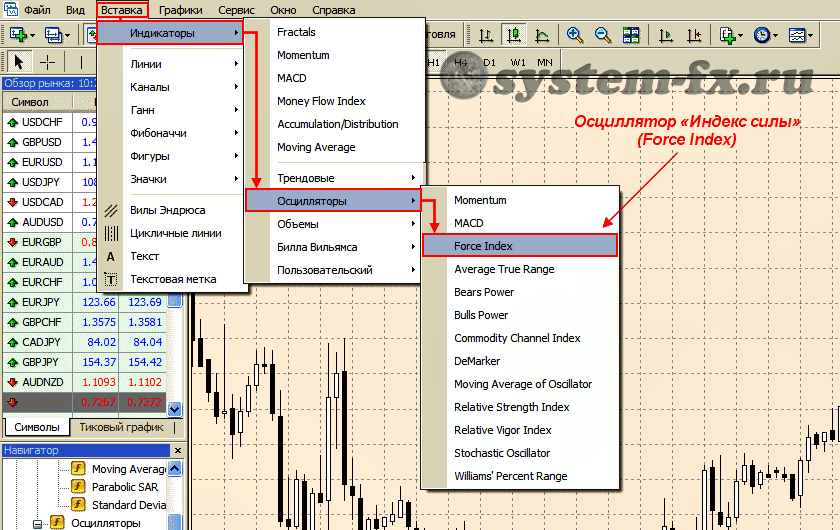840x530 pixels.
Task: Switch to the Тиковый график tab
Action: [x=121, y=427]
